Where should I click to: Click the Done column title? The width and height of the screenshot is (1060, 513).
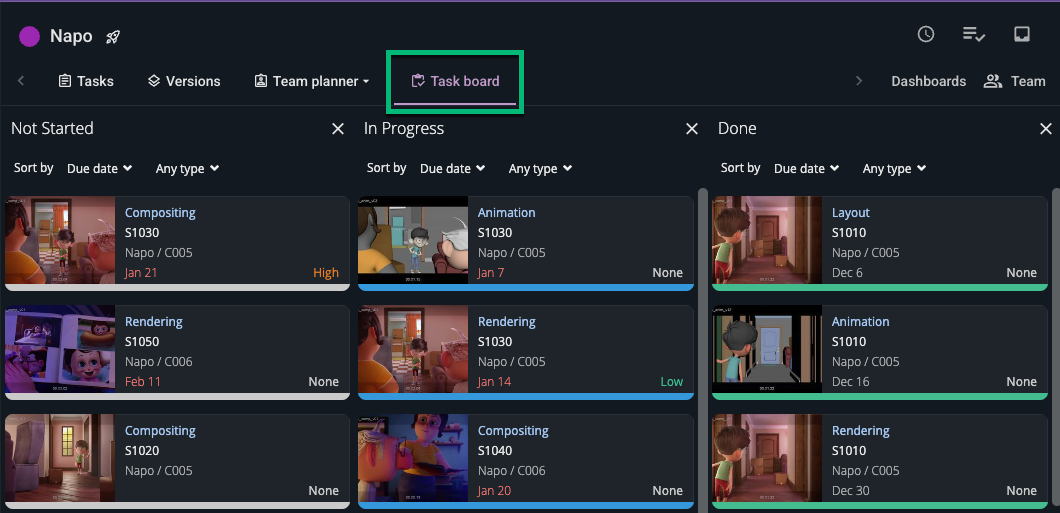tap(737, 128)
